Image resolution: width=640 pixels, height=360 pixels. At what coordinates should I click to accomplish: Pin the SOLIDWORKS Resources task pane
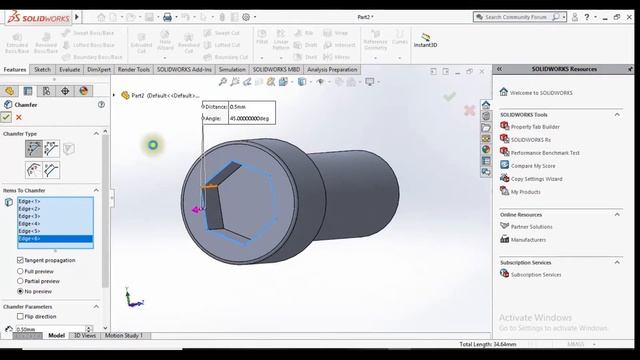click(x=630, y=69)
